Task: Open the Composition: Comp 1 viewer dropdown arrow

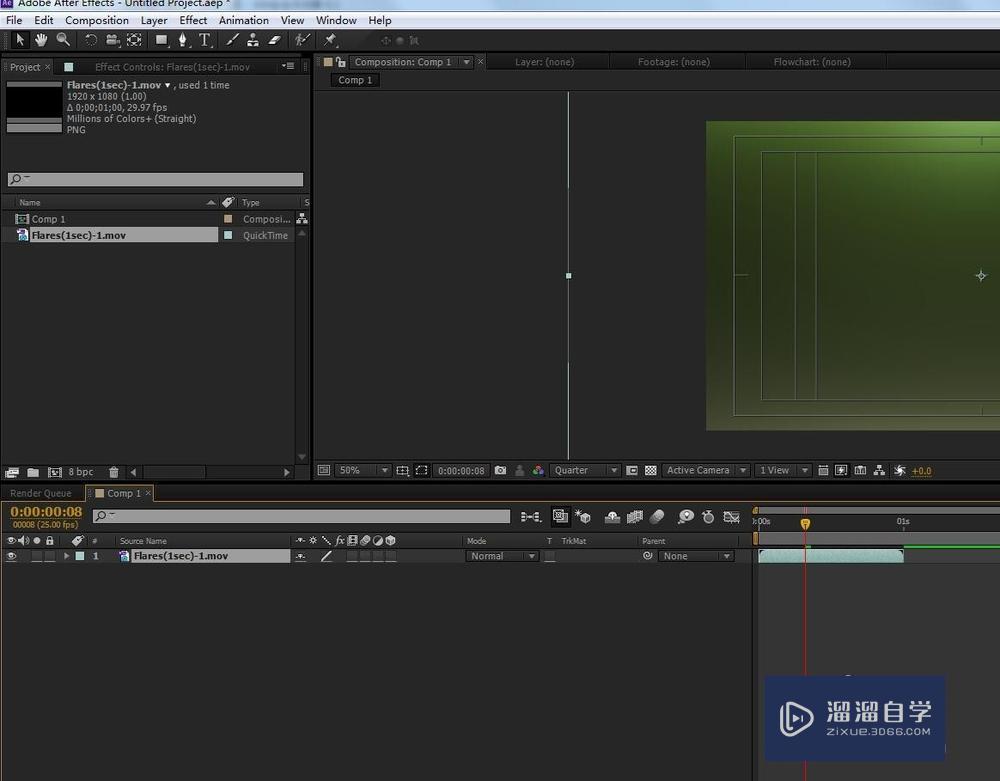Action: coord(467,62)
